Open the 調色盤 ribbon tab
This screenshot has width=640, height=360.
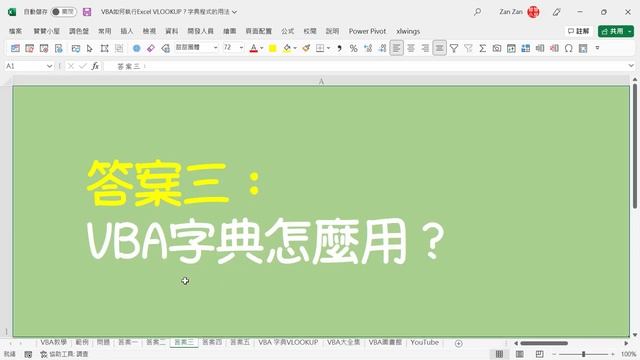[79, 31]
